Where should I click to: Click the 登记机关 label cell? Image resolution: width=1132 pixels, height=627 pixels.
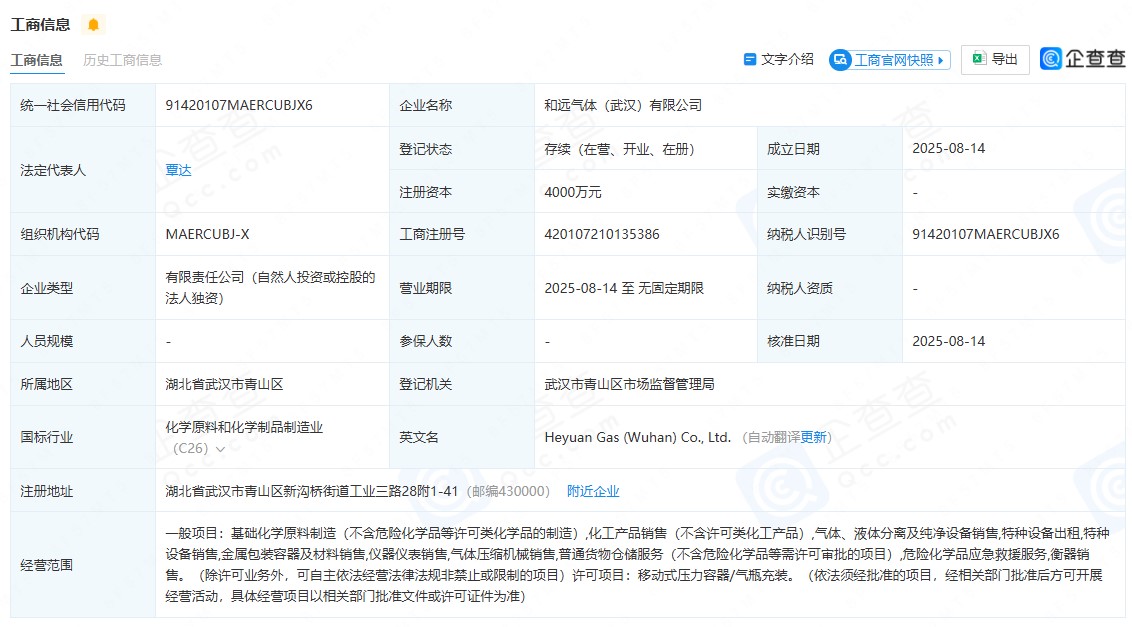[462, 384]
